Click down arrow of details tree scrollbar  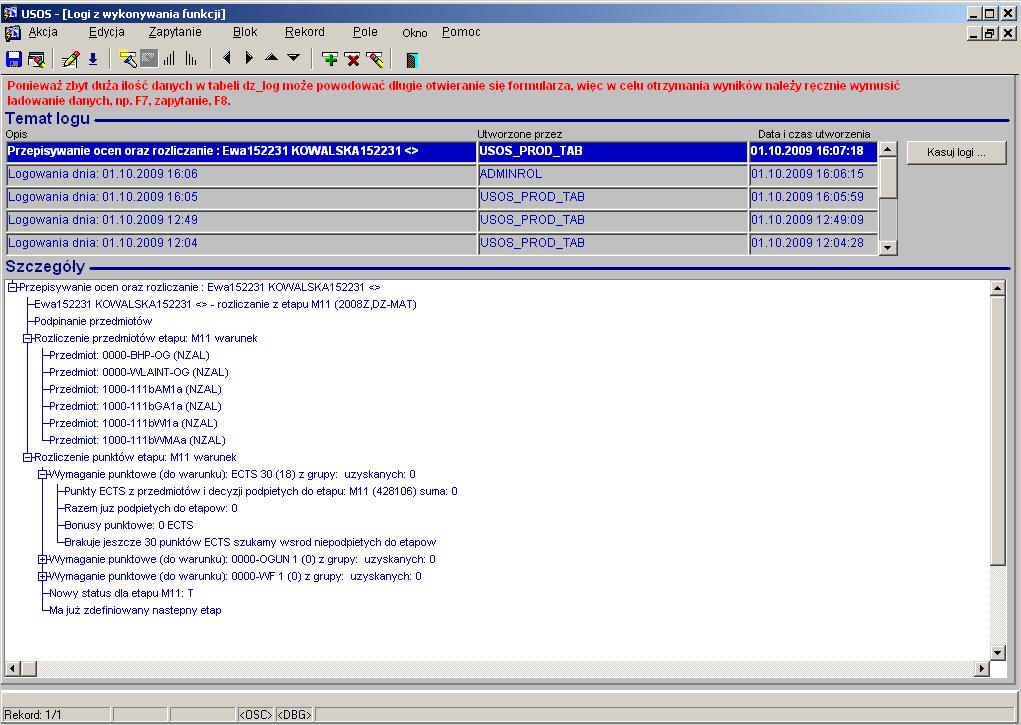coord(998,653)
